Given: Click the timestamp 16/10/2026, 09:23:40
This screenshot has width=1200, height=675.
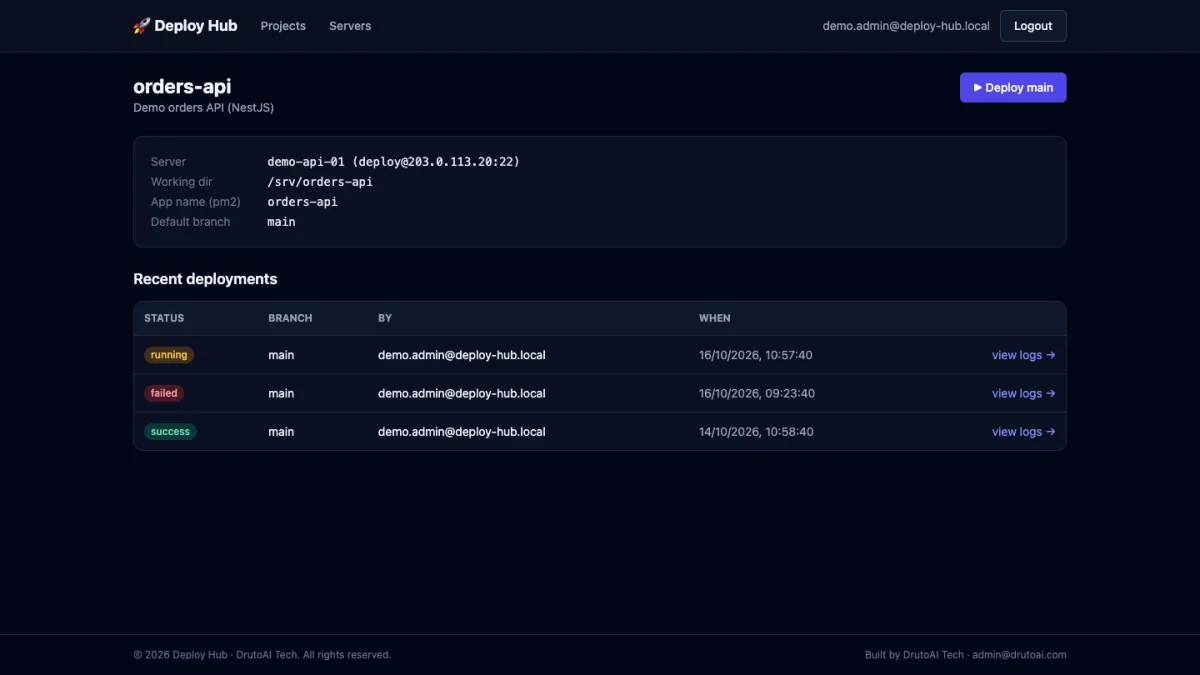Looking at the screenshot, I should point(757,393).
